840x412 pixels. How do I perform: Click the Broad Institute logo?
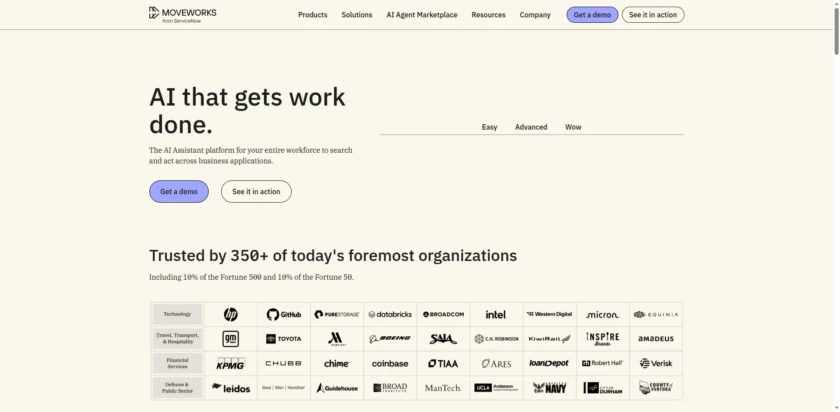click(x=390, y=387)
